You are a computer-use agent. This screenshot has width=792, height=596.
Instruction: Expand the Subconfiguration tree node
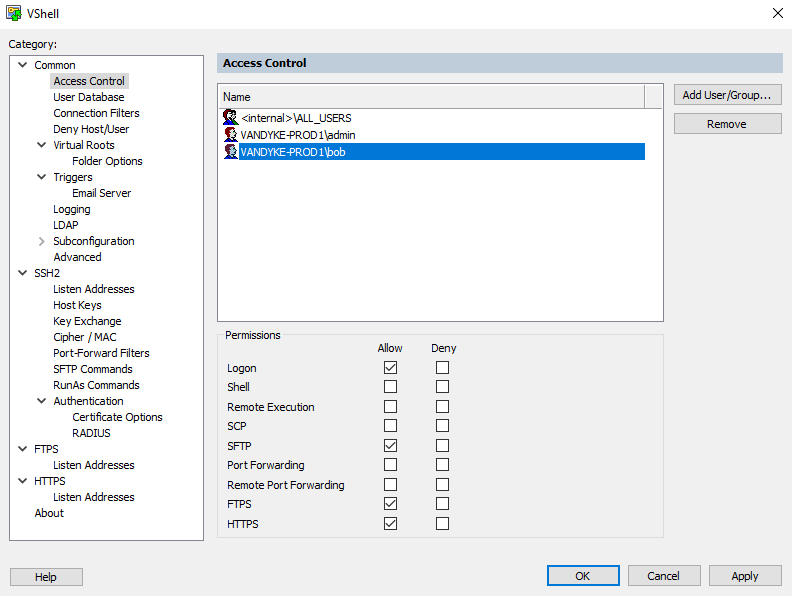point(42,241)
